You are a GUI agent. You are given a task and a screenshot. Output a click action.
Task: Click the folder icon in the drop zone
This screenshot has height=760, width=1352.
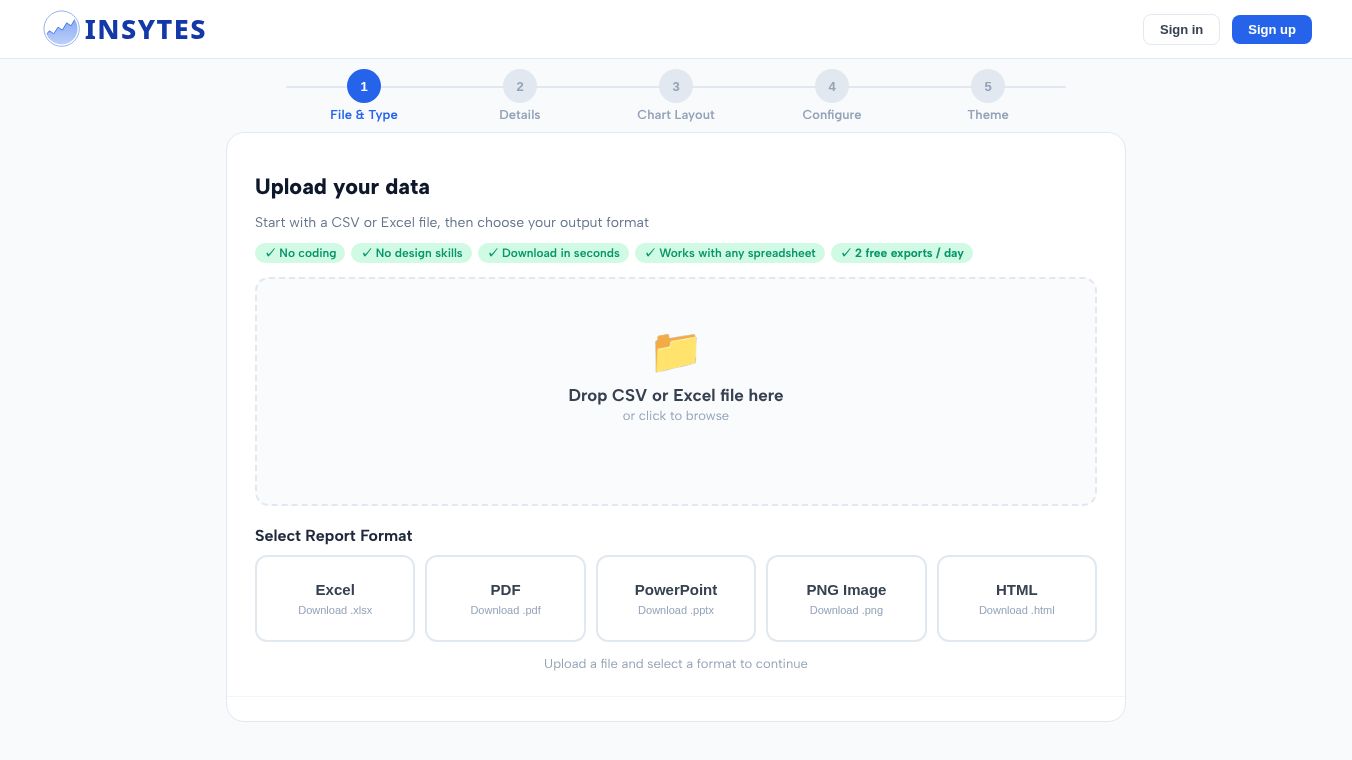click(676, 352)
